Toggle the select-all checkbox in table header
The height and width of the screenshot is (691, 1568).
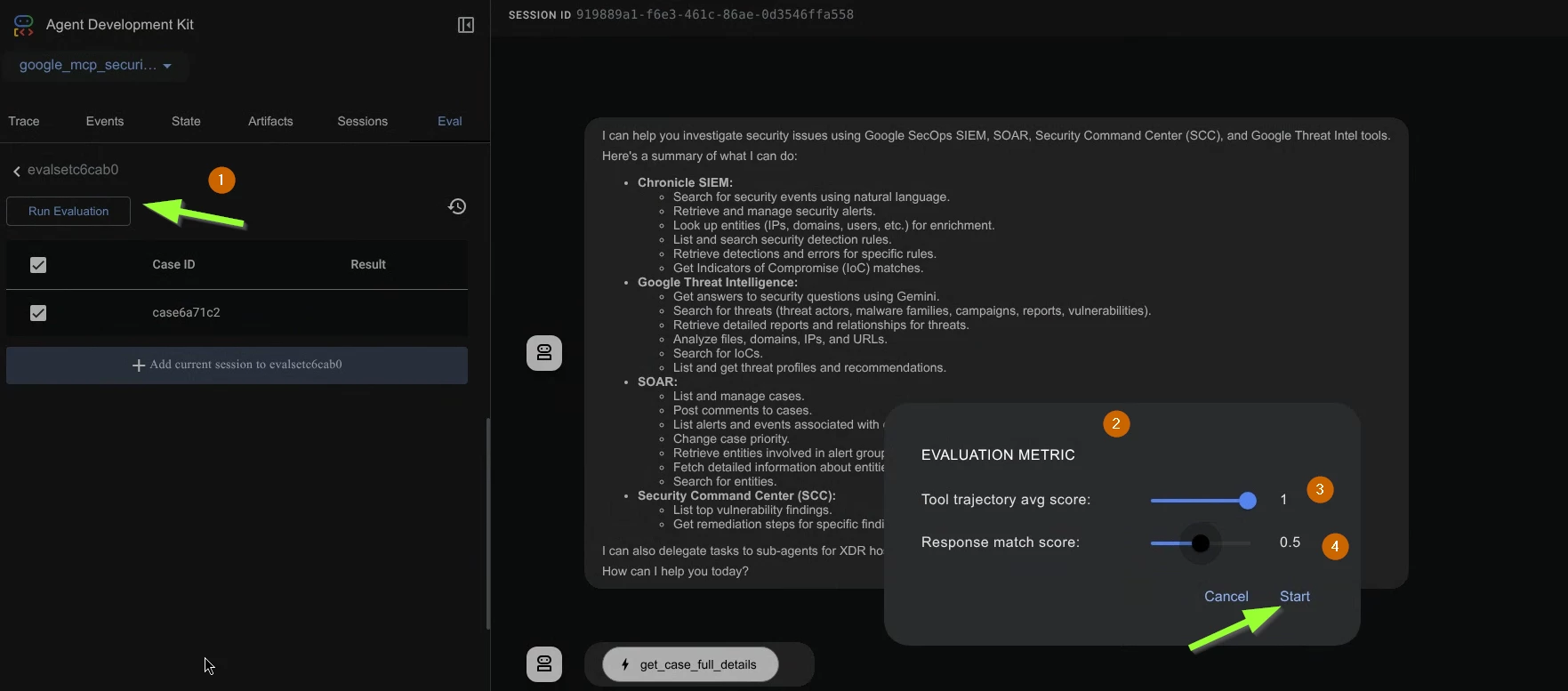(x=38, y=265)
